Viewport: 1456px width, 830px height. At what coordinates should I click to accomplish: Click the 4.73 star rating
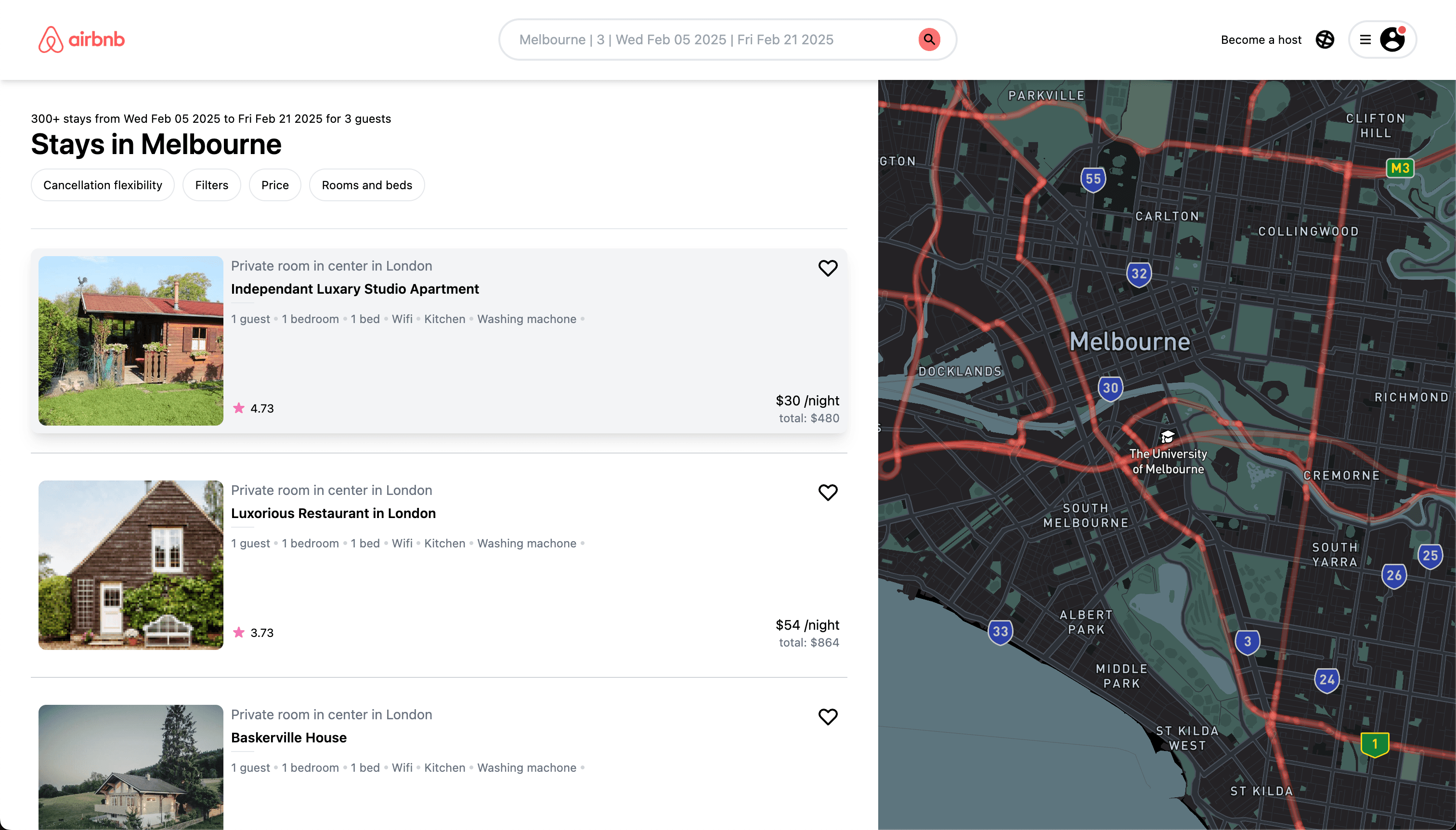(254, 408)
